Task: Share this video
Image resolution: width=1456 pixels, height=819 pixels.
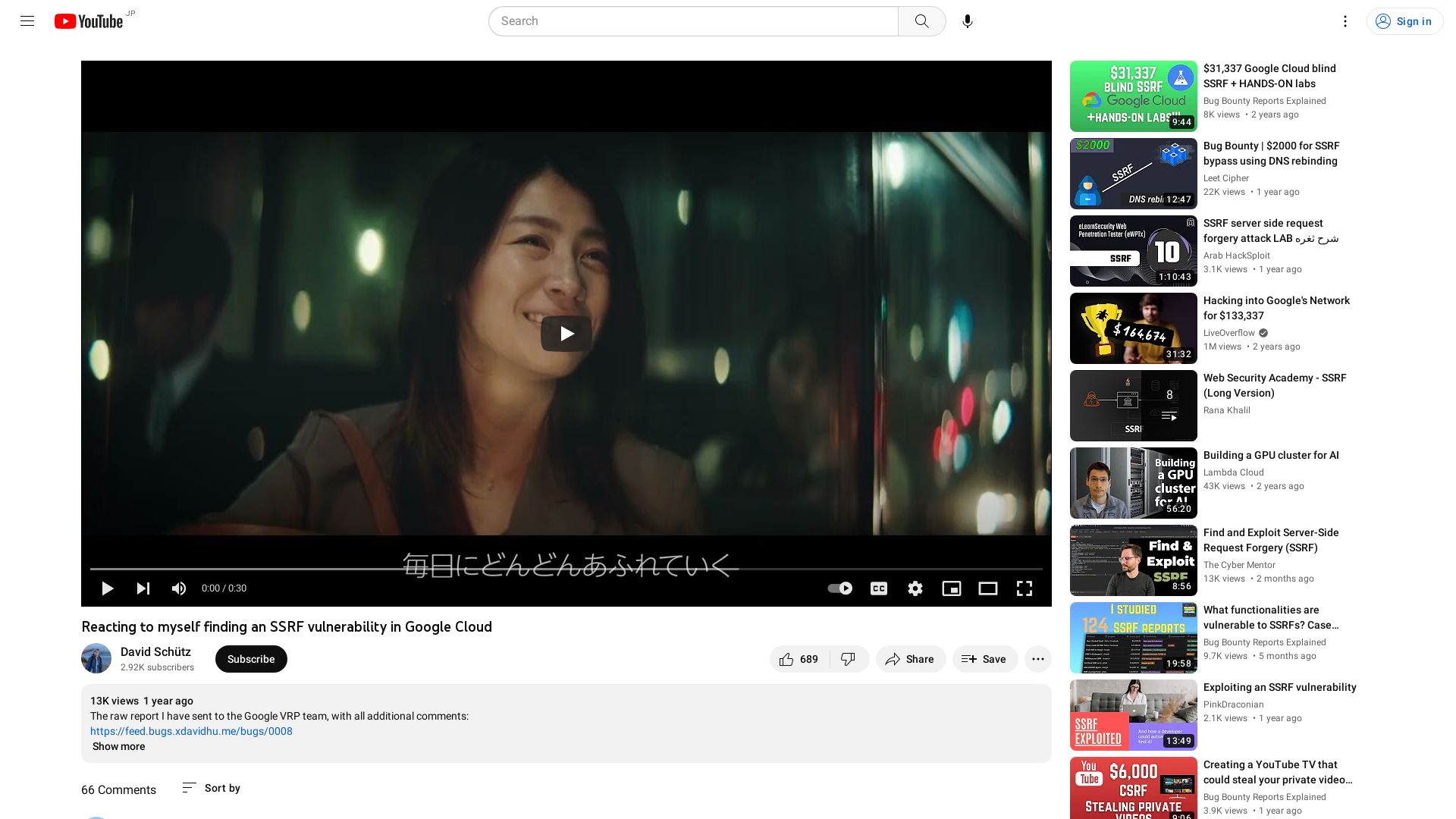Action: coord(910,659)
